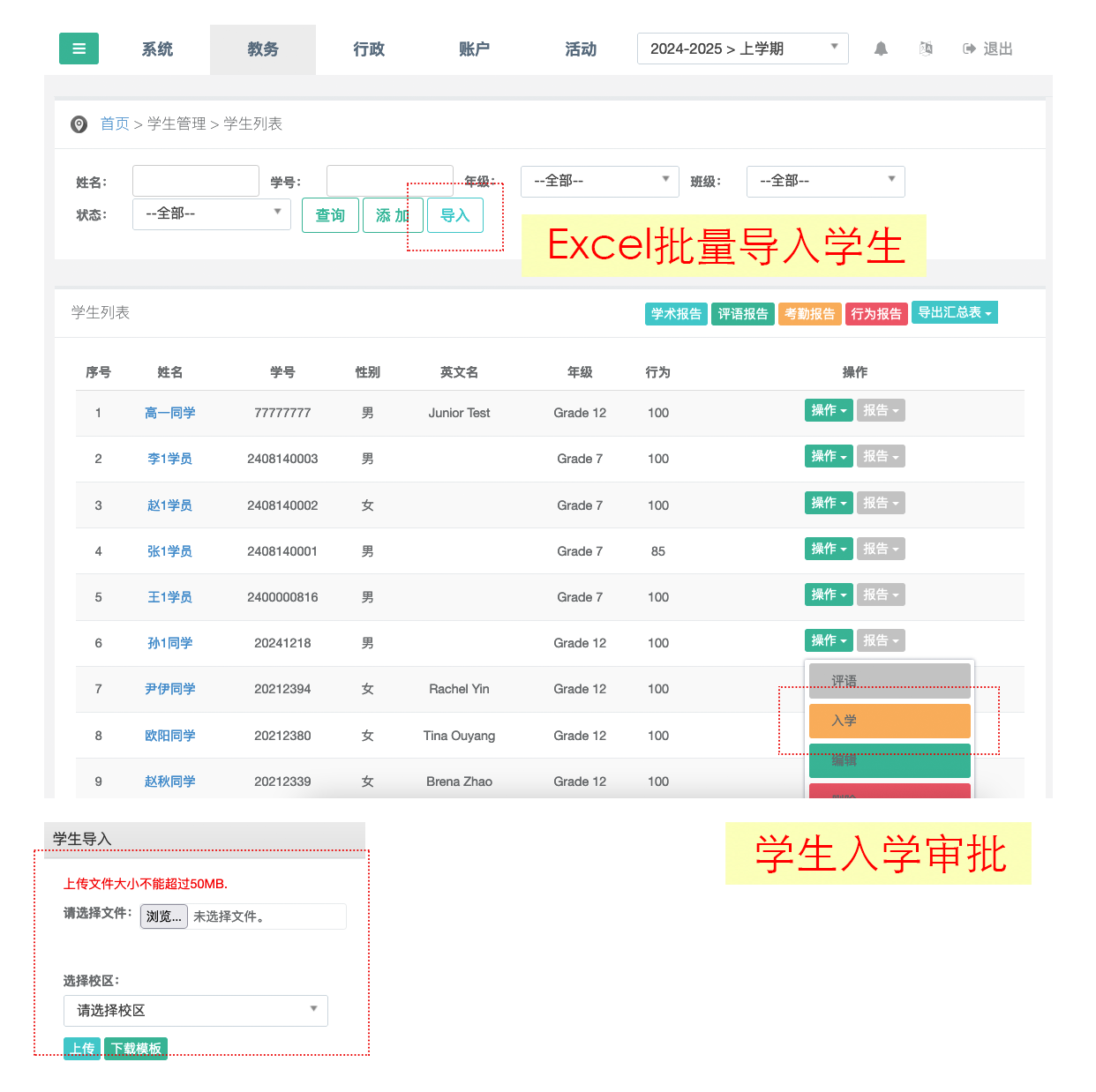Viewport: 1096px width, 1092px height.
Task: Open student 孙1同学 link
Action: (x=170, y=643)
